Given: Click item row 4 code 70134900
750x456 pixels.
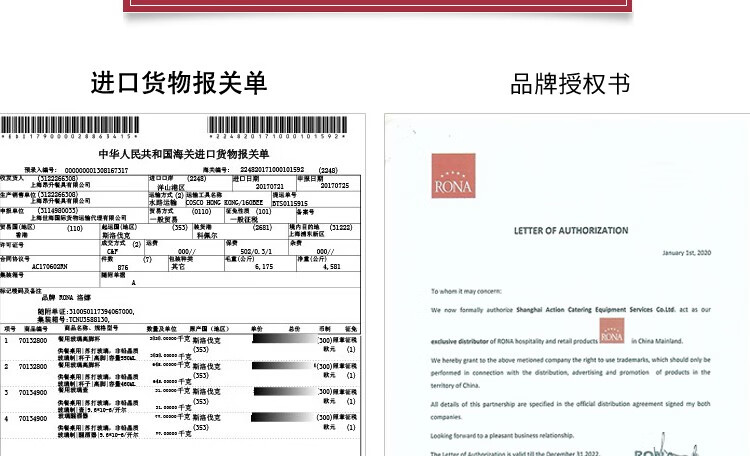Looking at the screenshot, I should pos(33,419).
